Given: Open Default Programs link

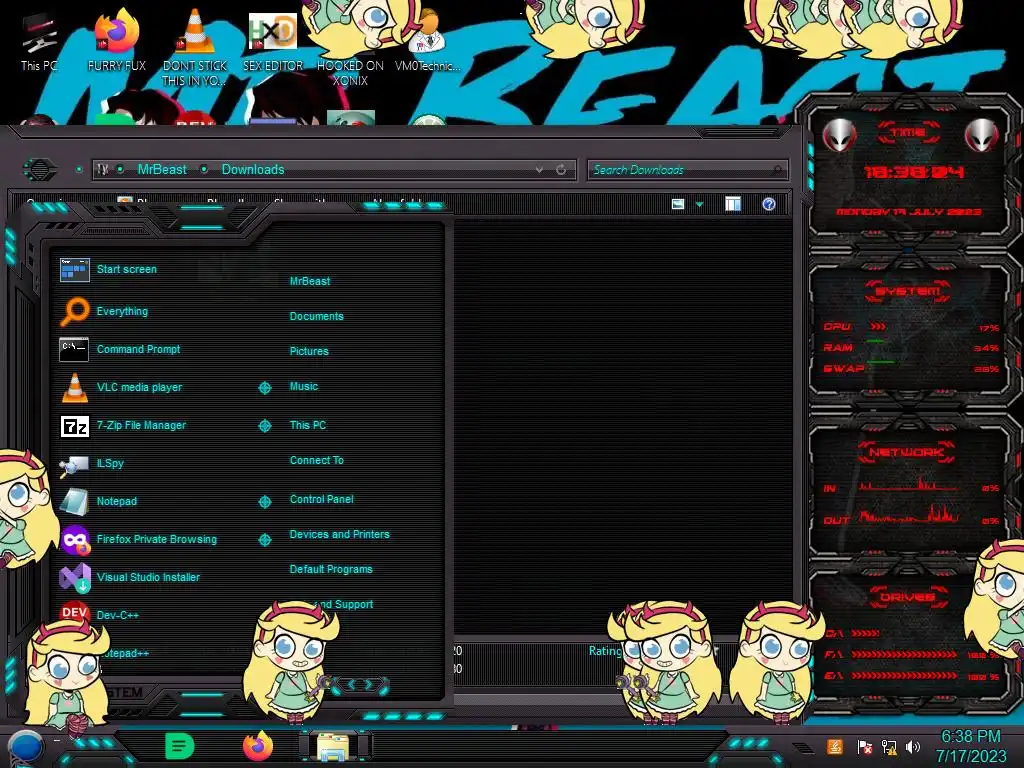Looking at the screenshot, I should (330, 569).
